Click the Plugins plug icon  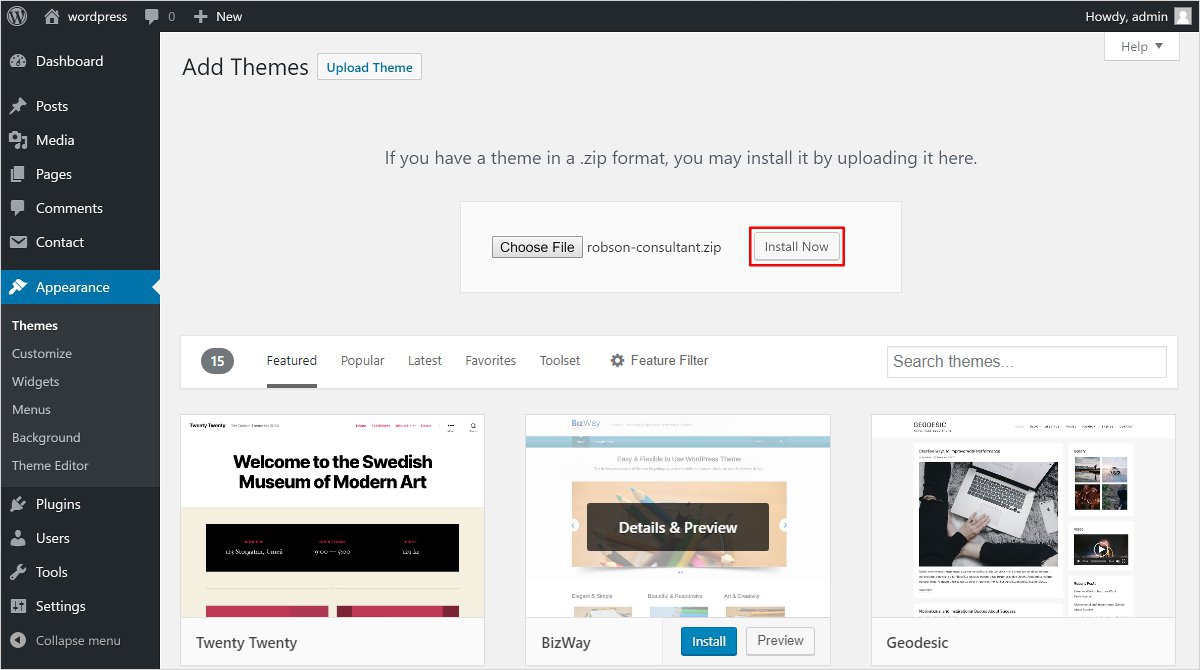point(18,504)
